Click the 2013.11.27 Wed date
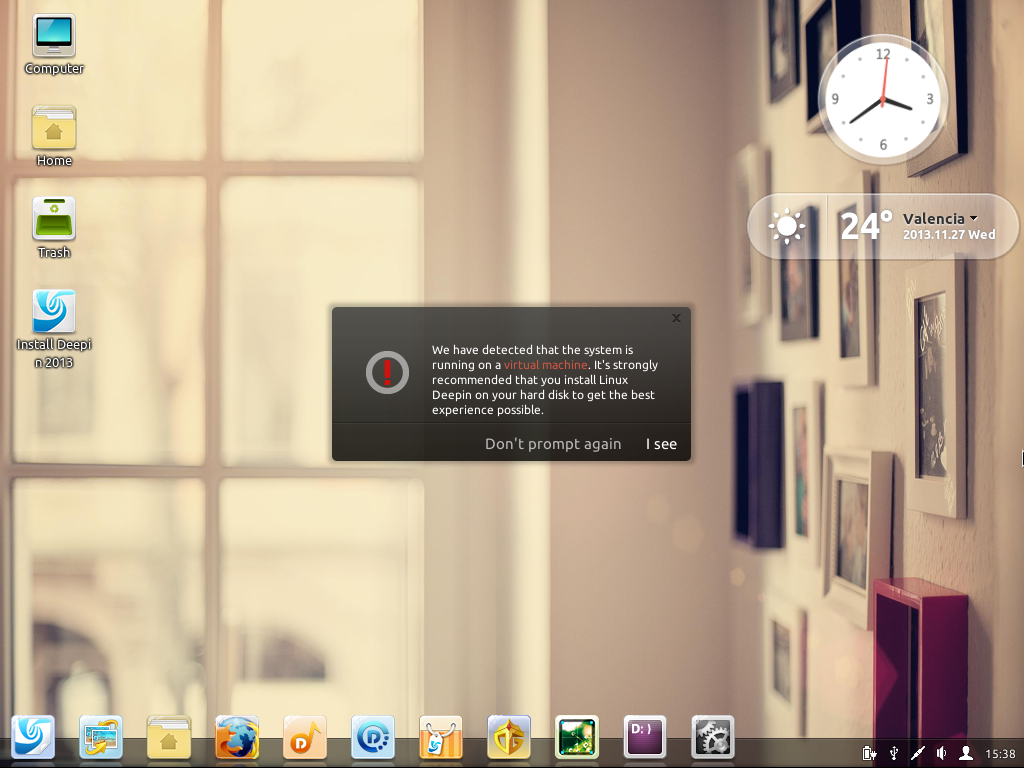This screenshot has width=1024, height=768. [x=949, y=234]
